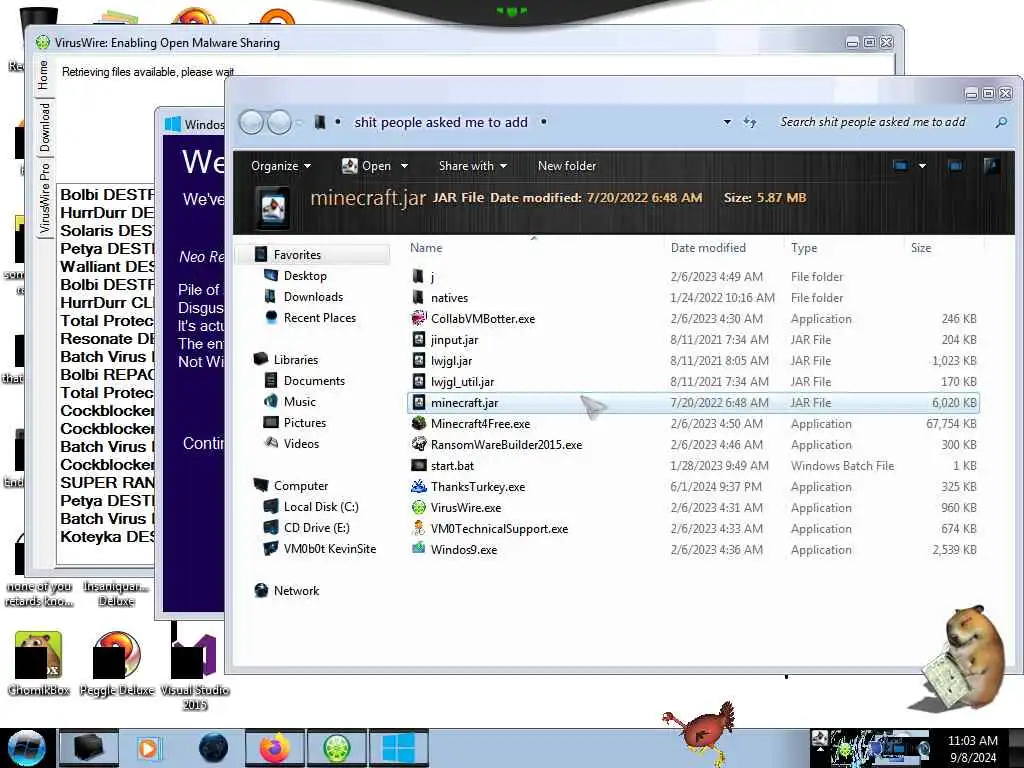The width and height of the screenshot is (1024, 768).
Task: Toggle the preview pane icon in Explorer
Action: [x=955, y=166]
